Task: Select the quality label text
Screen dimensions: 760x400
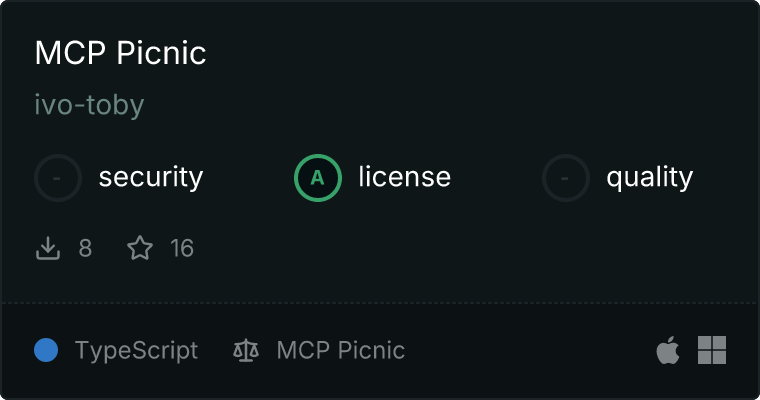Action: pos(649,177)
